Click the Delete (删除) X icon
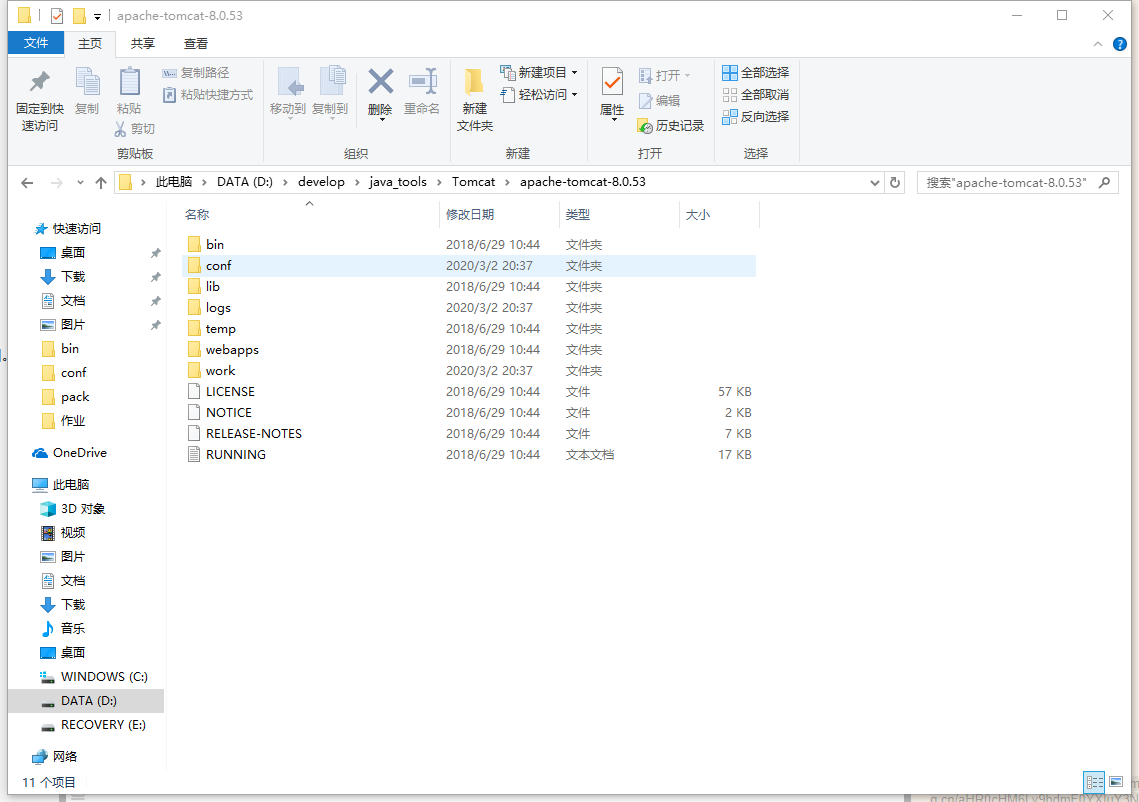 [x=380, y=81]
